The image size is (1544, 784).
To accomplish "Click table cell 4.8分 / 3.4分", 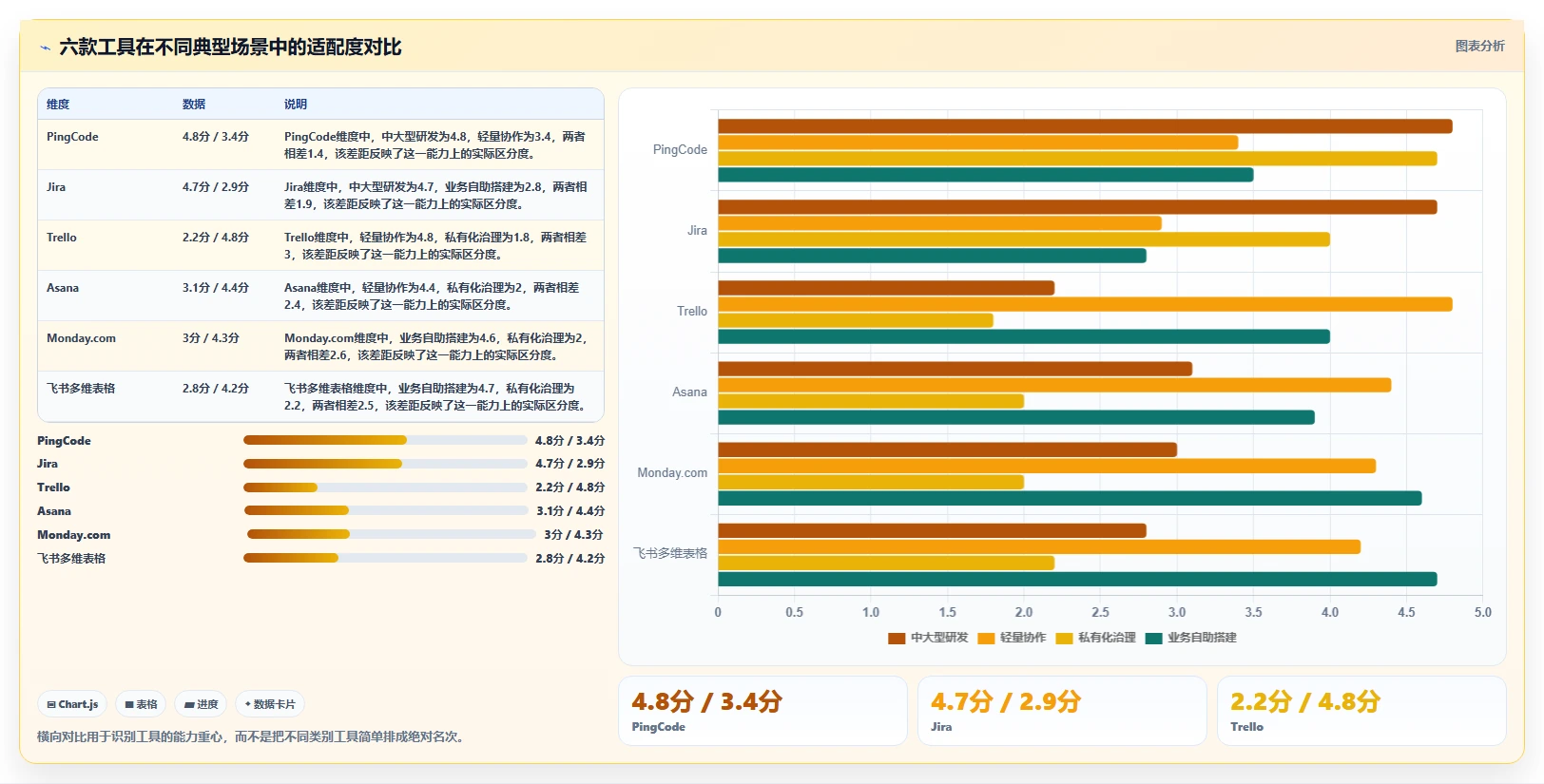I will click(x=216, y=137).
